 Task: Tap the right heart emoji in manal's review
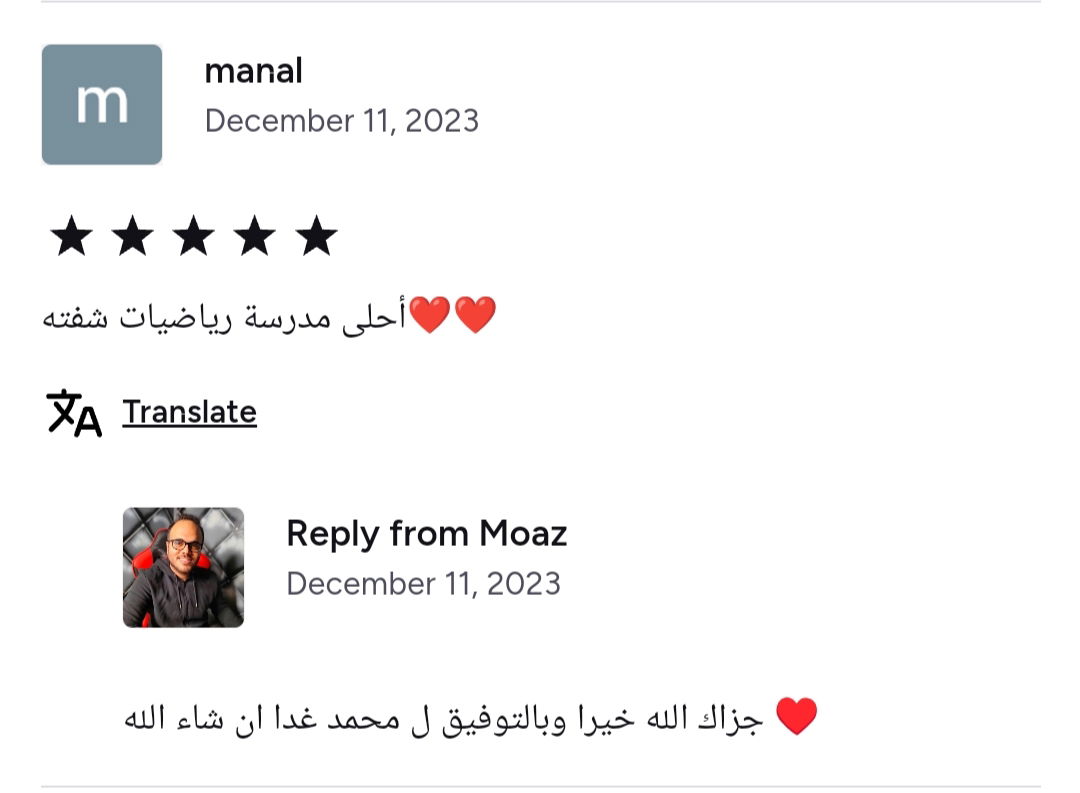tap(475, 316)
